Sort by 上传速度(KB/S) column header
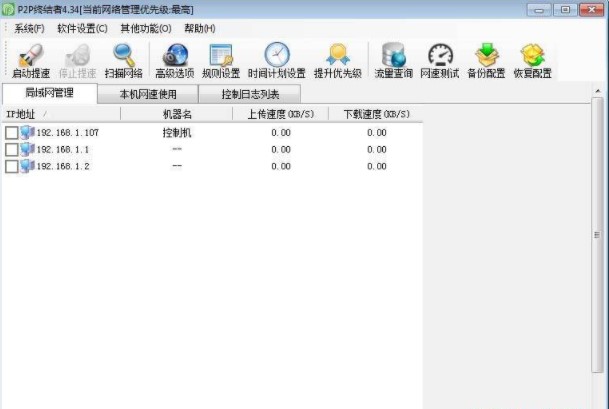This screenshot has height=409, width=609. pyautogui.click(x=280, y=114)
